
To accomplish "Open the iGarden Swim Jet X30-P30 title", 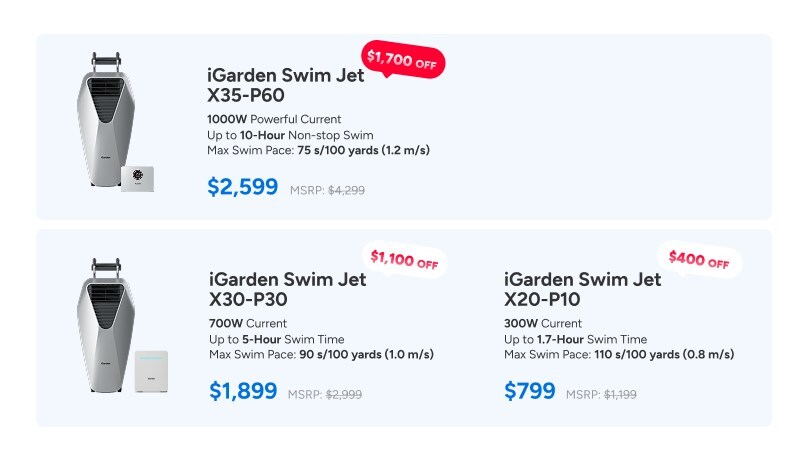I will click(287, 289).
